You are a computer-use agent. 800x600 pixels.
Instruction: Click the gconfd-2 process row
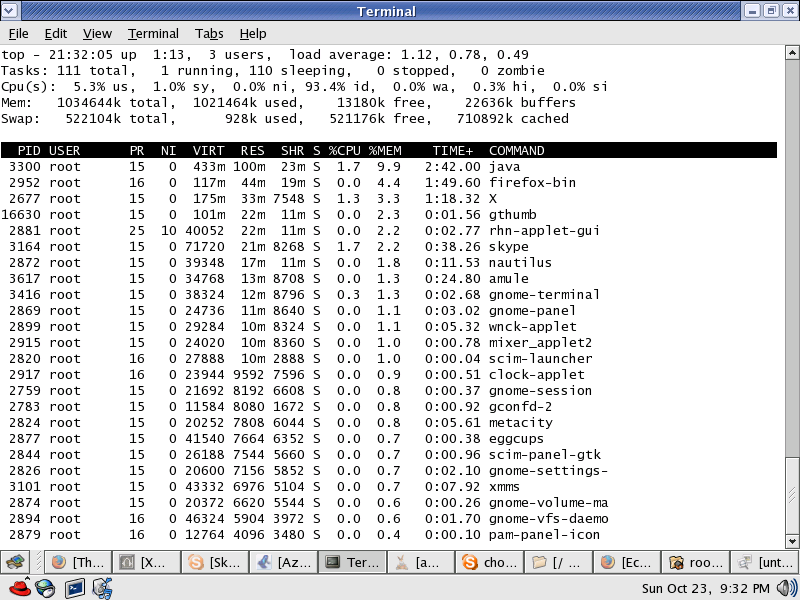point(389,407)
